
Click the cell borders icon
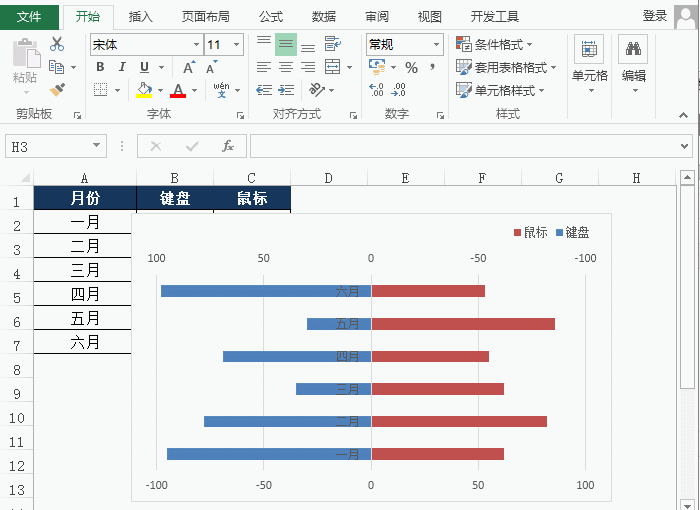(100, 90)
